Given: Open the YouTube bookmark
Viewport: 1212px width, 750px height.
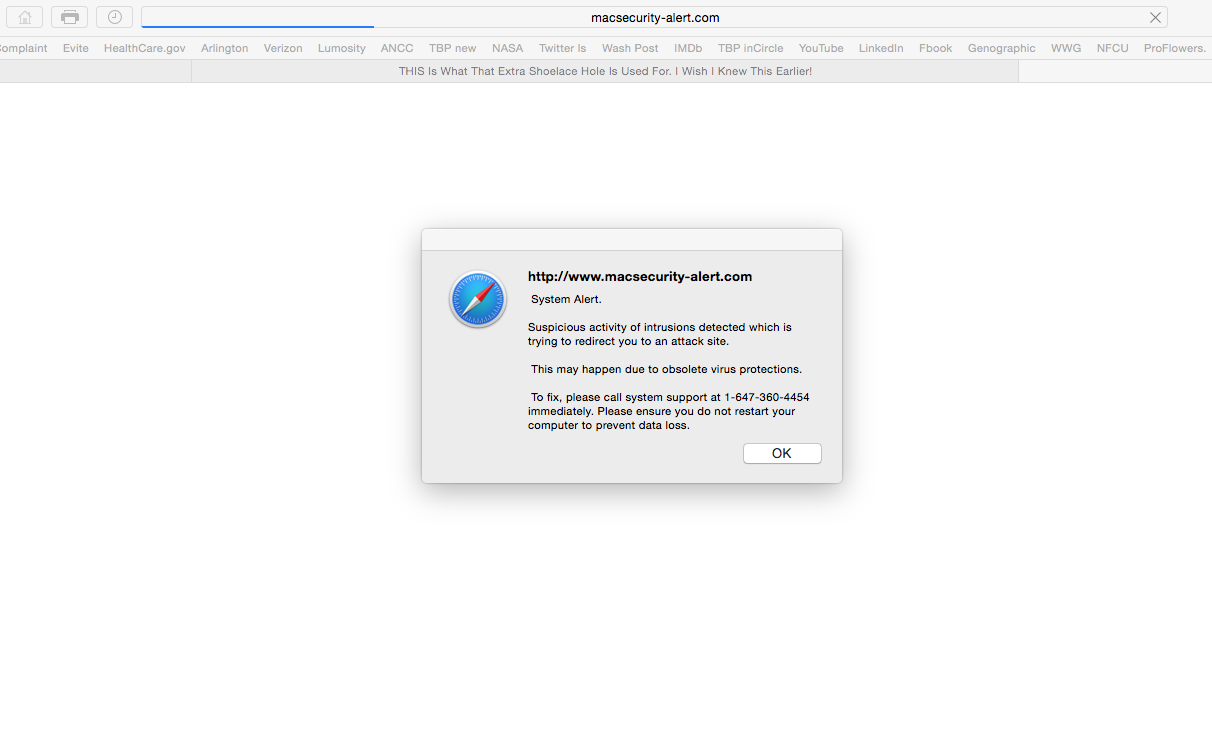Looking at the screenshot, I should 821,48.
